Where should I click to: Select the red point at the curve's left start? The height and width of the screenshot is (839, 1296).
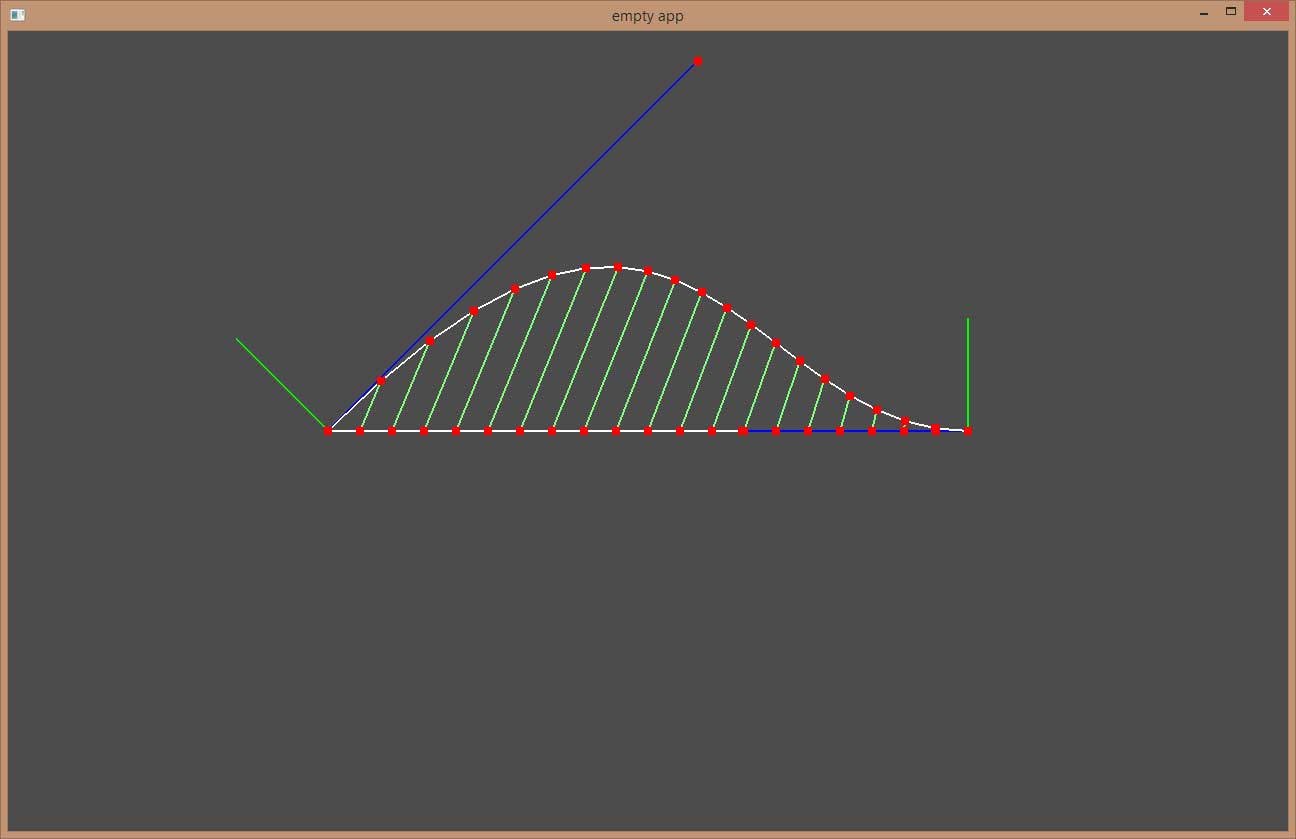(327, 431)
